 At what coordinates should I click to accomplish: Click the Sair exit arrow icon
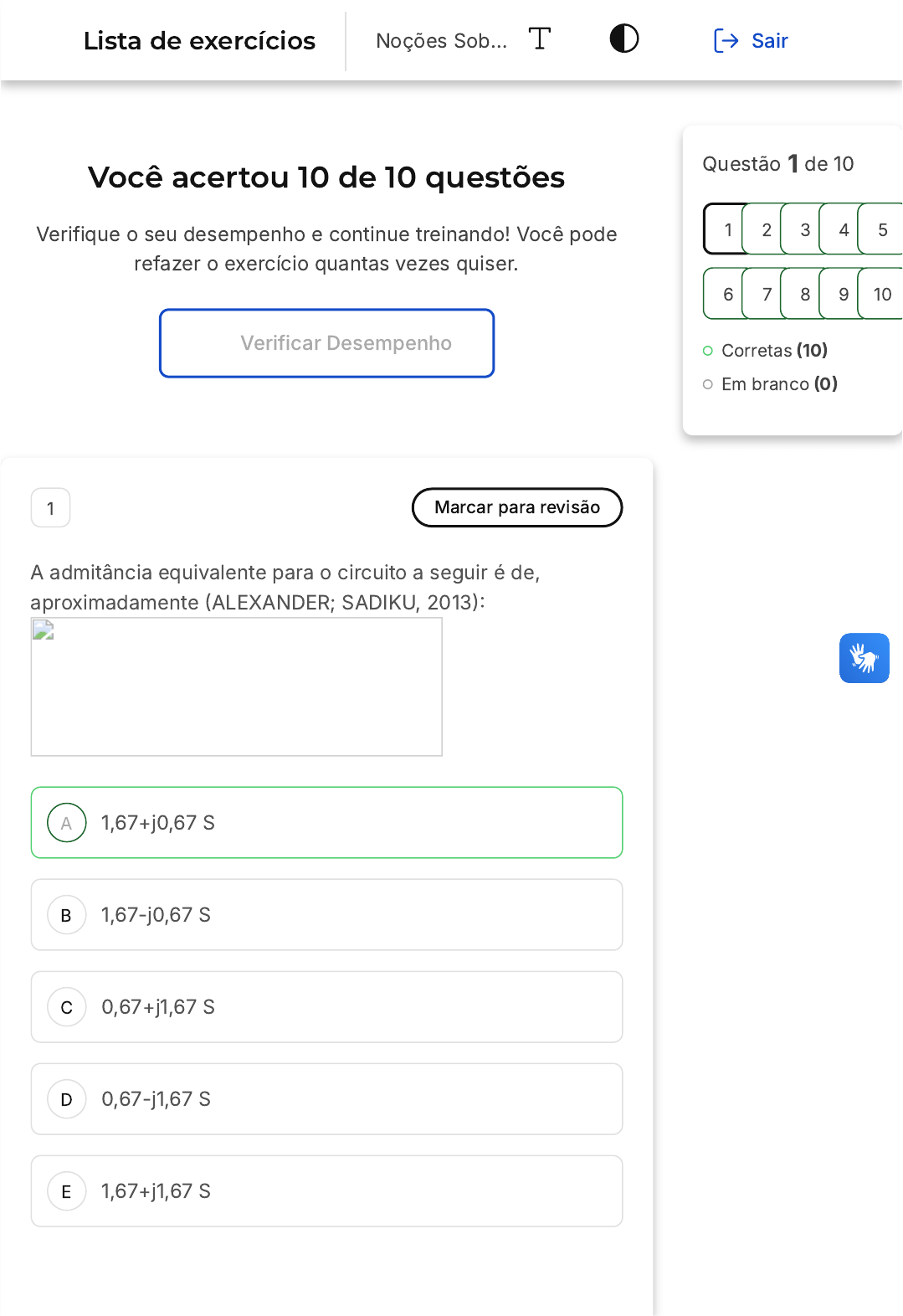point(726,40)
